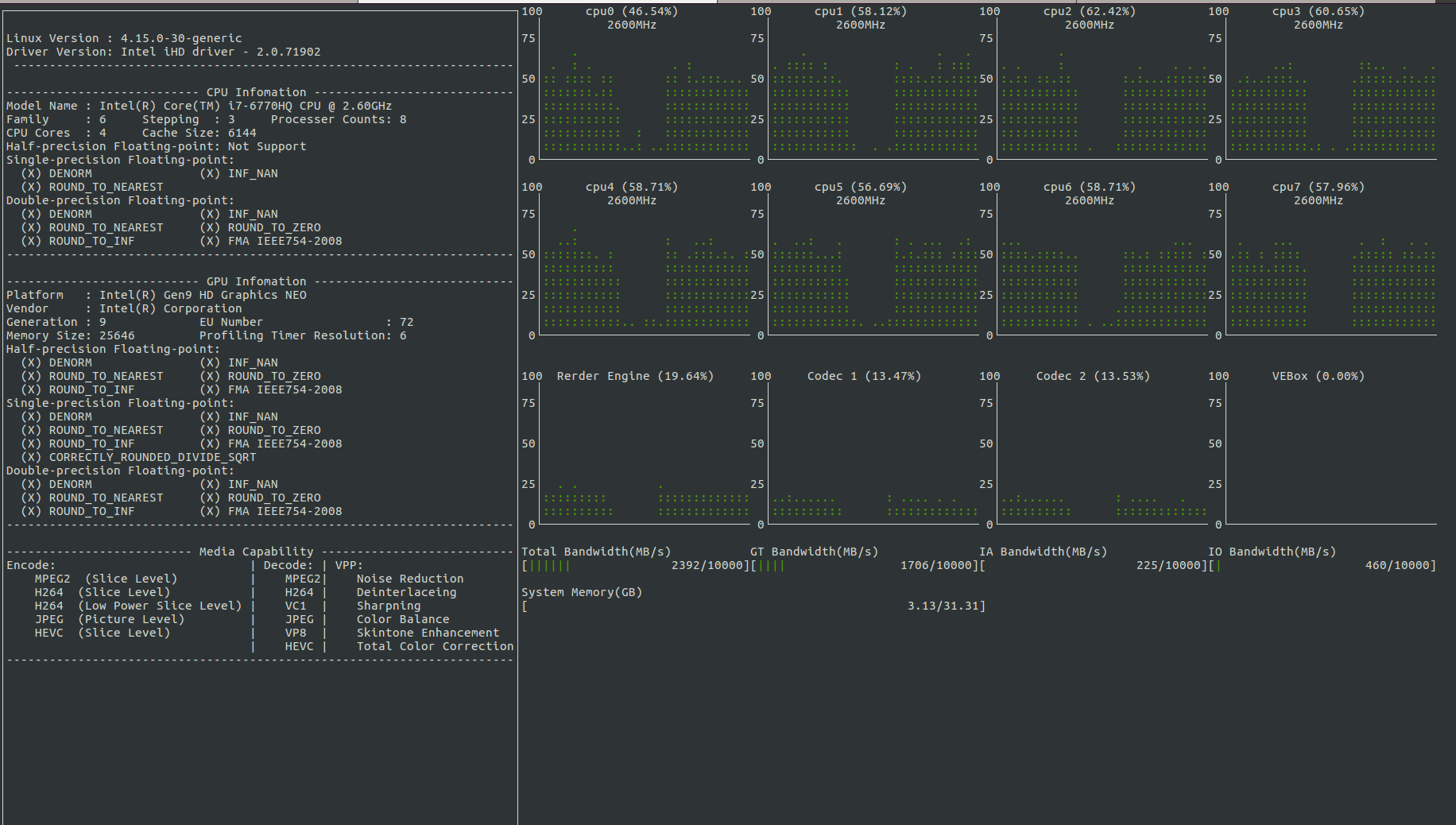Click the 'IA Bandwidth(MB/s)' label
The height and width of the screenshot is (825, 1456).
(1043, 552)
